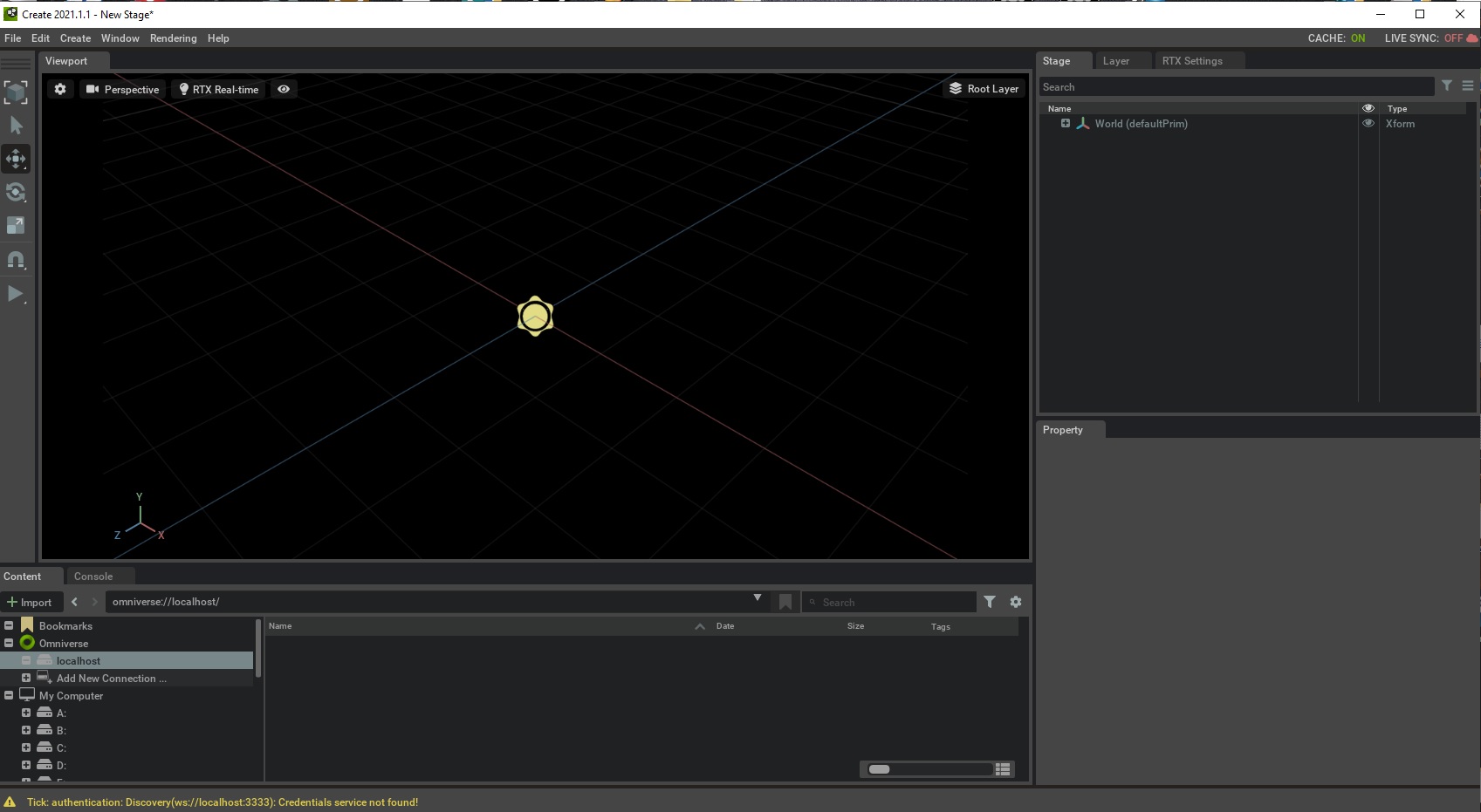
Task: Expand the A: drive node
Action: 26,713
